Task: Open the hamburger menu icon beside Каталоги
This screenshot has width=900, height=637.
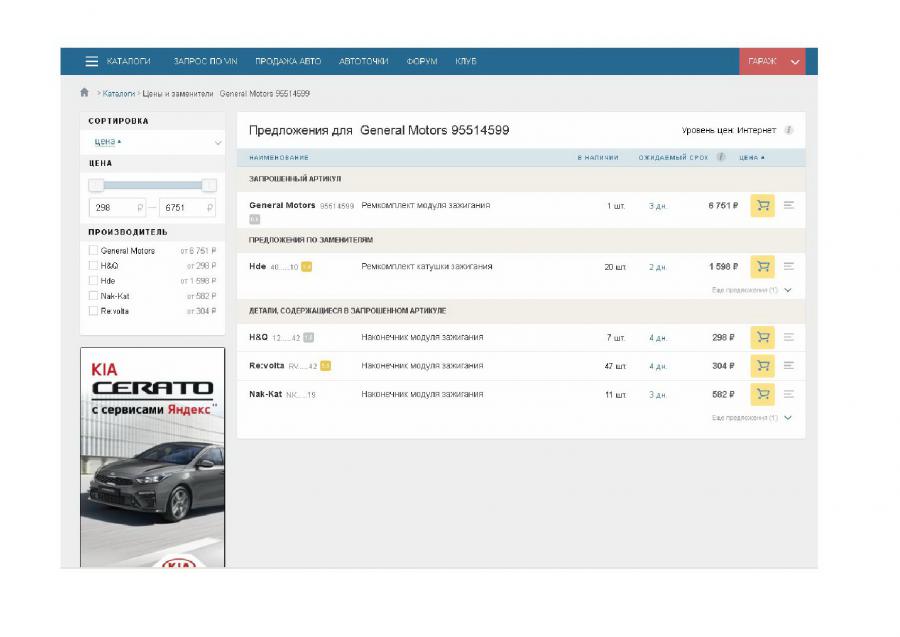Action: (92, 61)
